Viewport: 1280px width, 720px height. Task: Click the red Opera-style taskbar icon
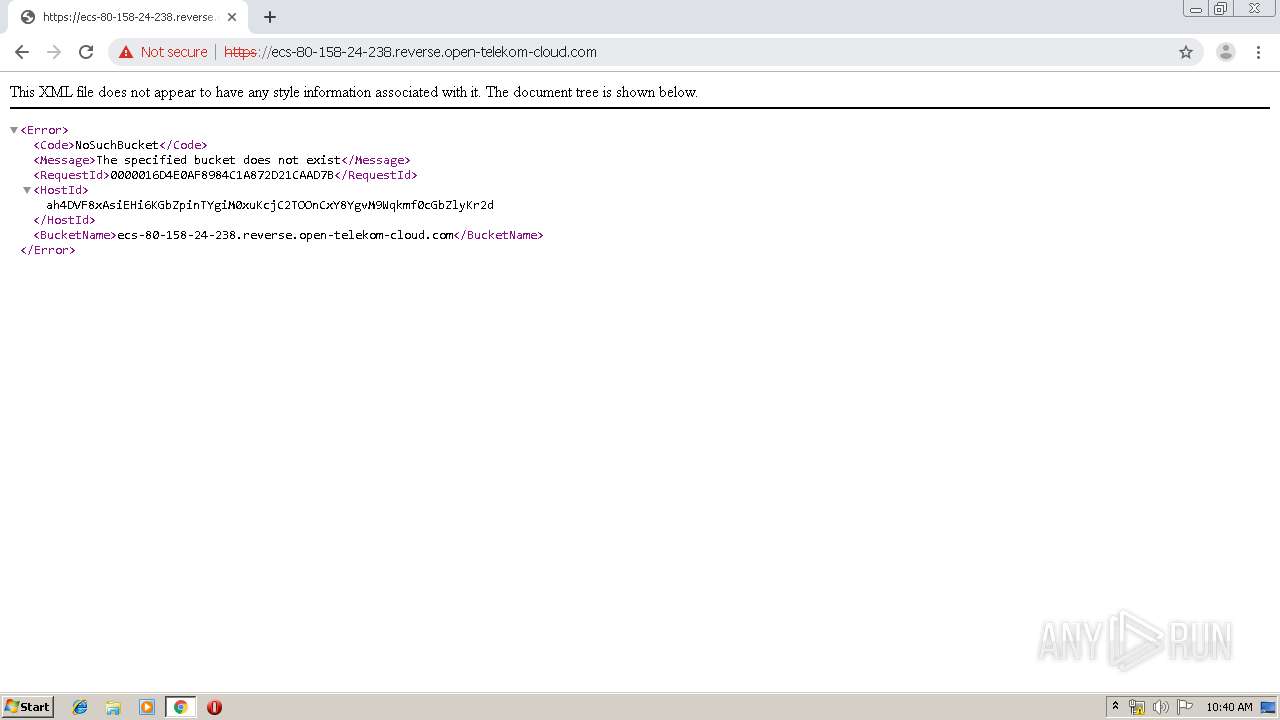214,707
